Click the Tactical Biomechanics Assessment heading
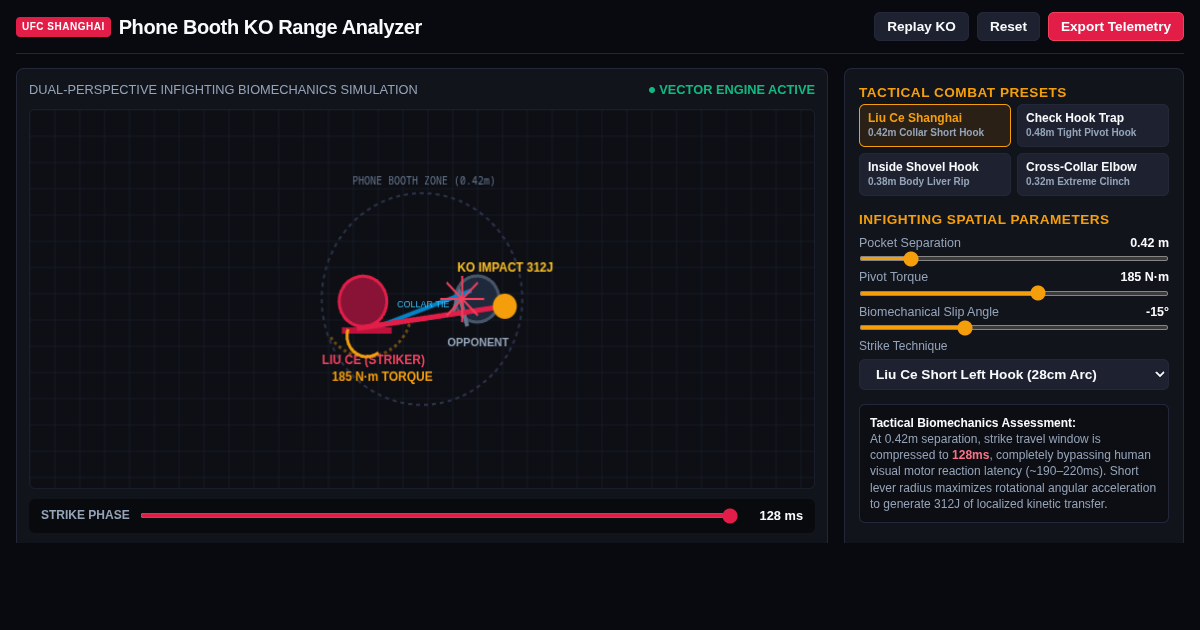This screenshot has height=630, width=1200. tap(973, 423)
